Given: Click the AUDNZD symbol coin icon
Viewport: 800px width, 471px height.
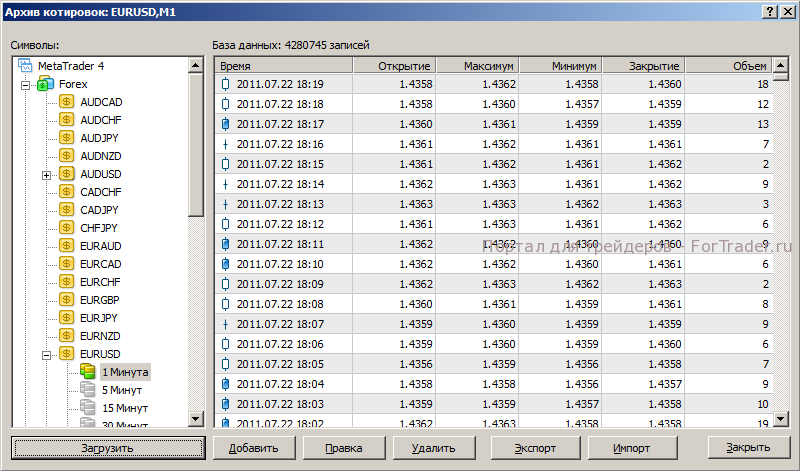Looking at the screenshot, I should 66,156.
